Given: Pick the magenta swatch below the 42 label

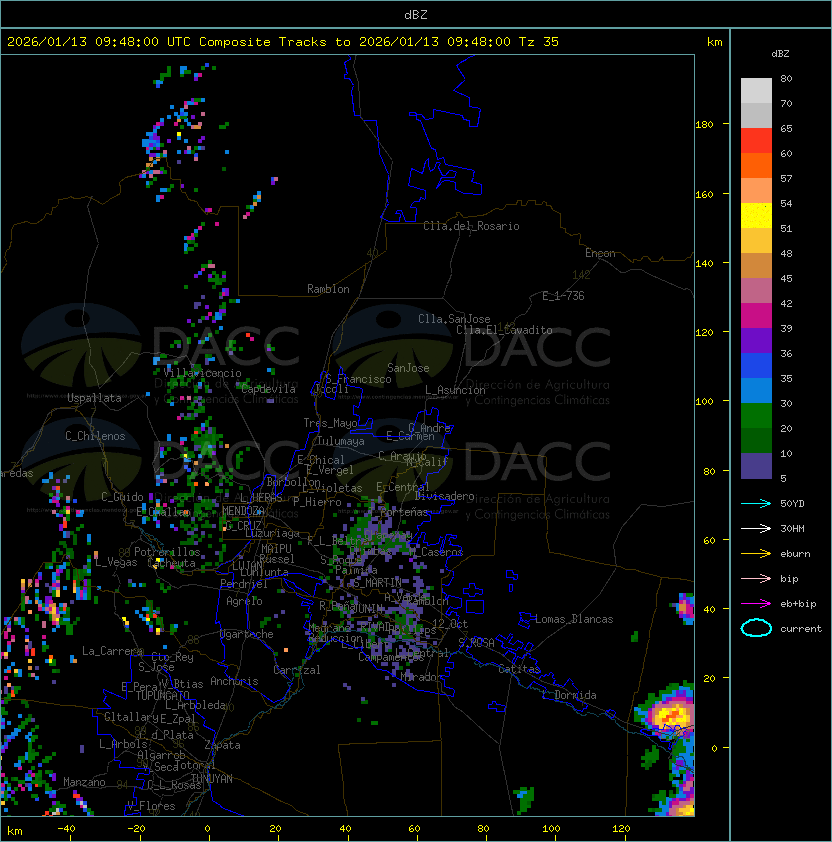Looking at the screenshot, I should click(756, 315).
